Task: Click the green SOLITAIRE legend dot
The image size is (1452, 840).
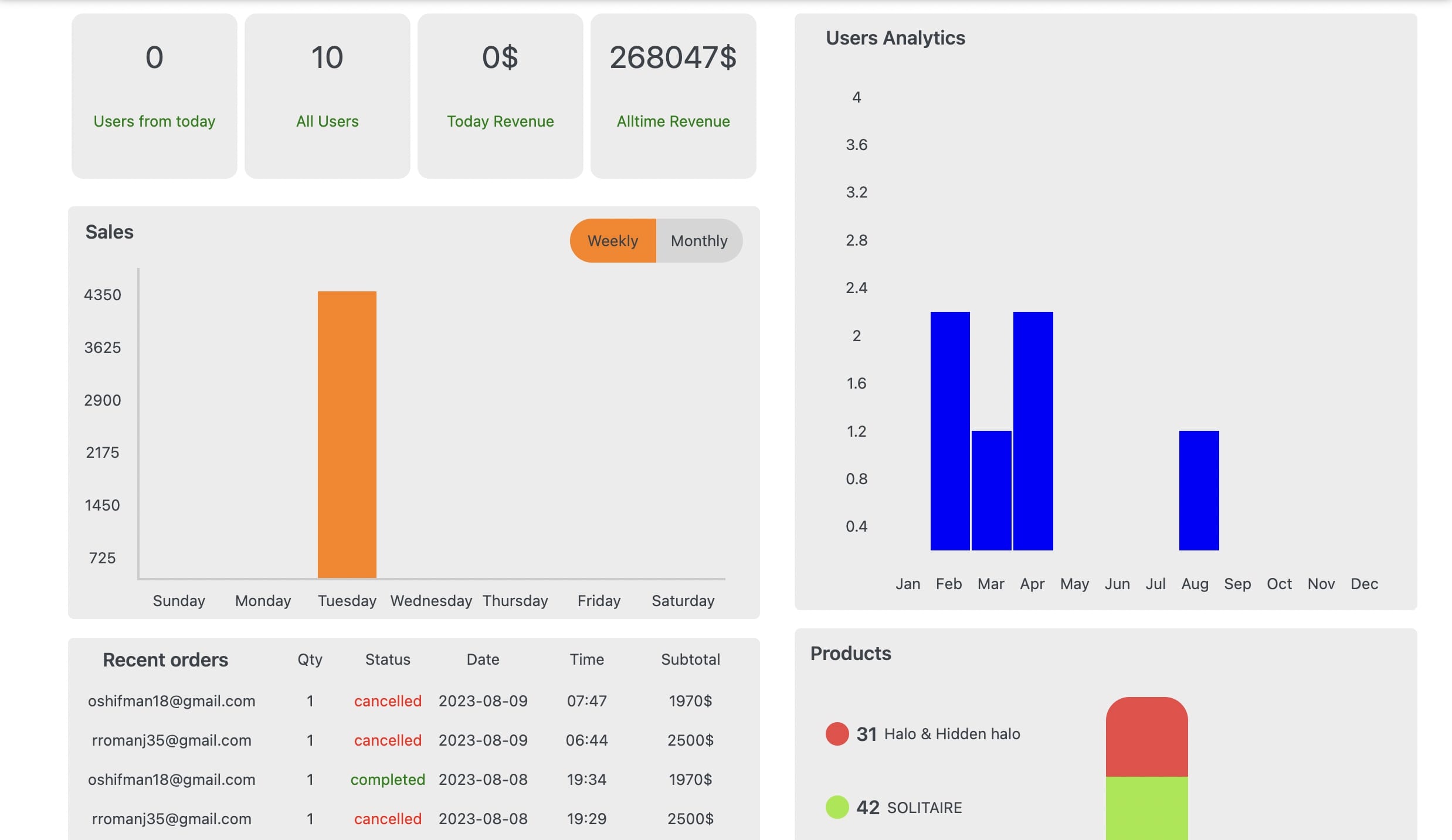Action: [x=837, y=807]
